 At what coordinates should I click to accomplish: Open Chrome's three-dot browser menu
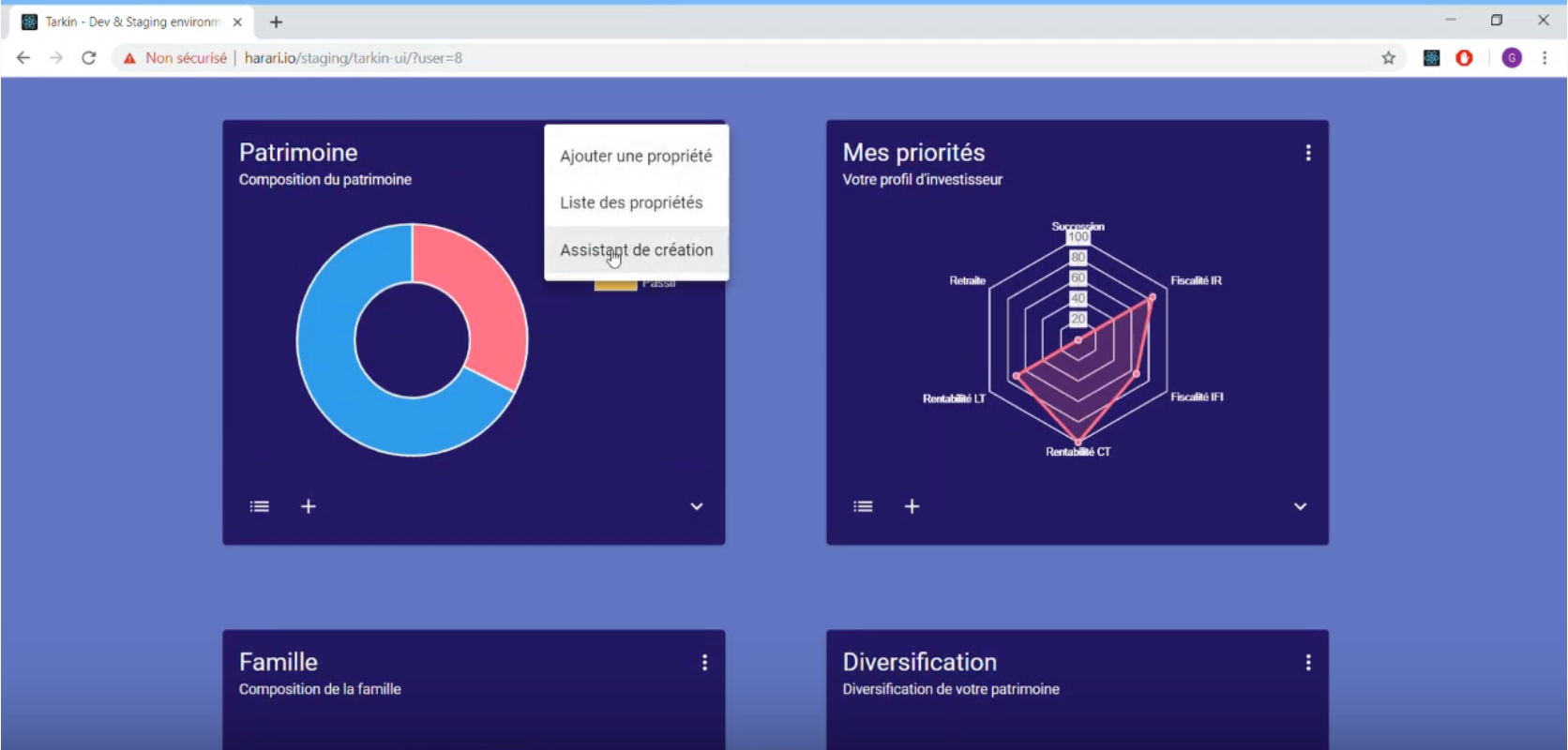1545,58
